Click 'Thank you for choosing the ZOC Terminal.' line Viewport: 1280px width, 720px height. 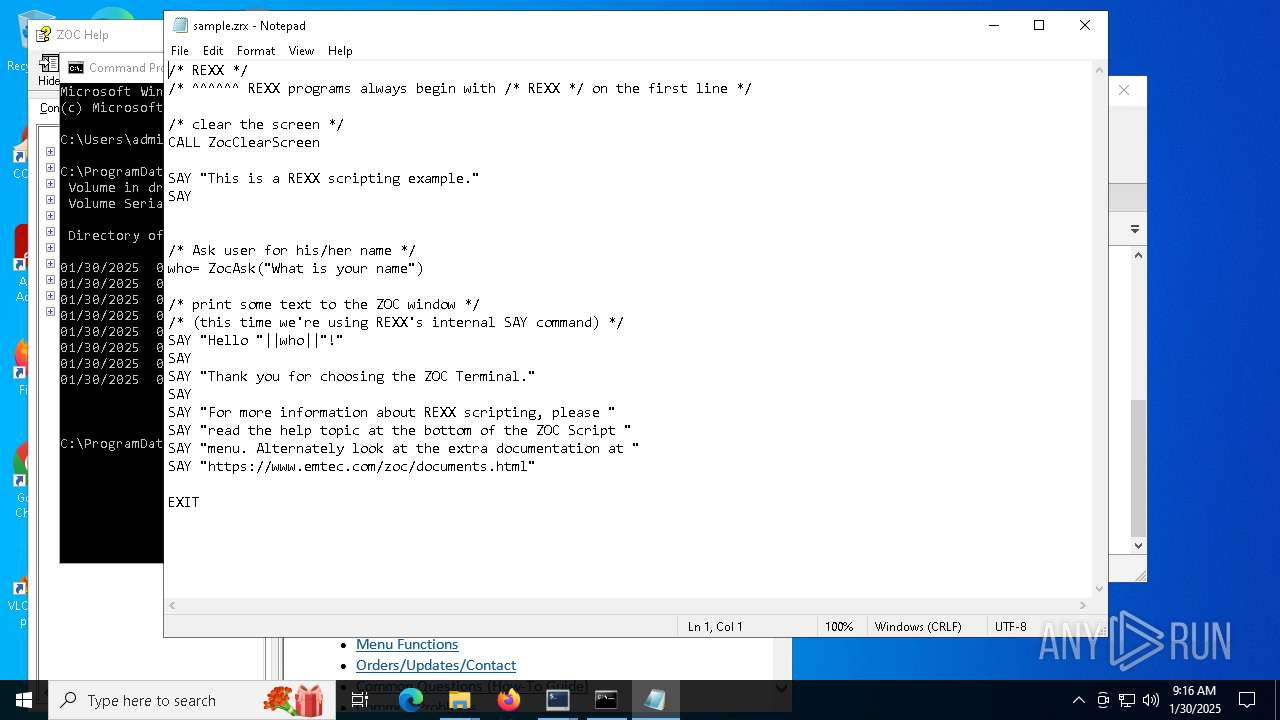(352, 377)
